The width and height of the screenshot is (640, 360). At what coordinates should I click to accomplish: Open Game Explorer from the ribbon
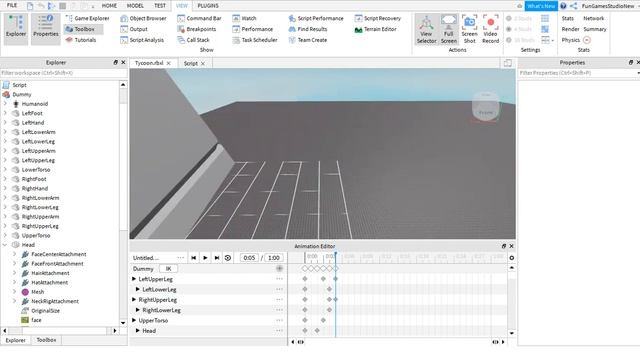click(x=87, y=18)
